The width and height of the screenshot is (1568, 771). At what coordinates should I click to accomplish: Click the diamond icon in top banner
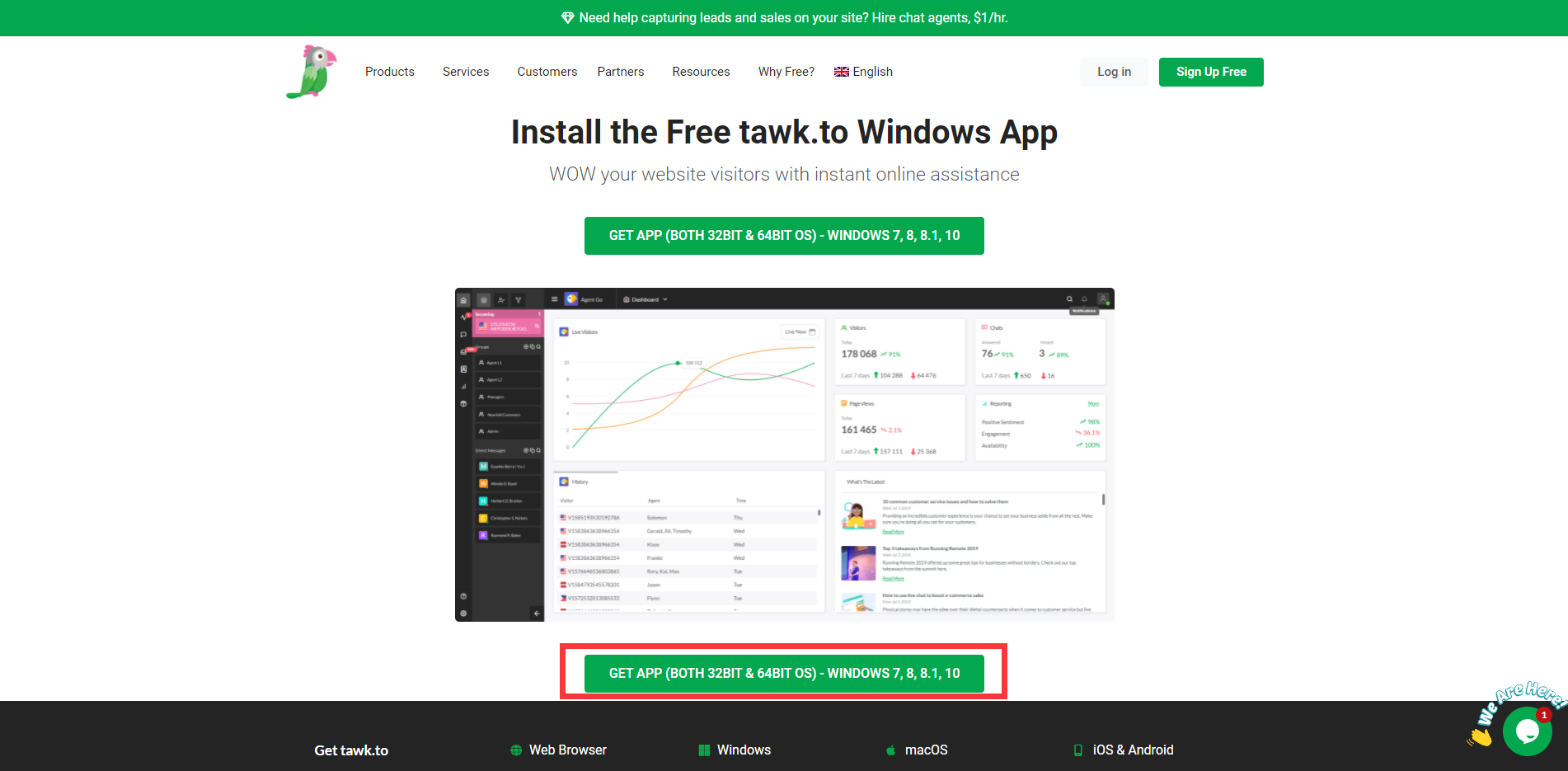[567, 18]
